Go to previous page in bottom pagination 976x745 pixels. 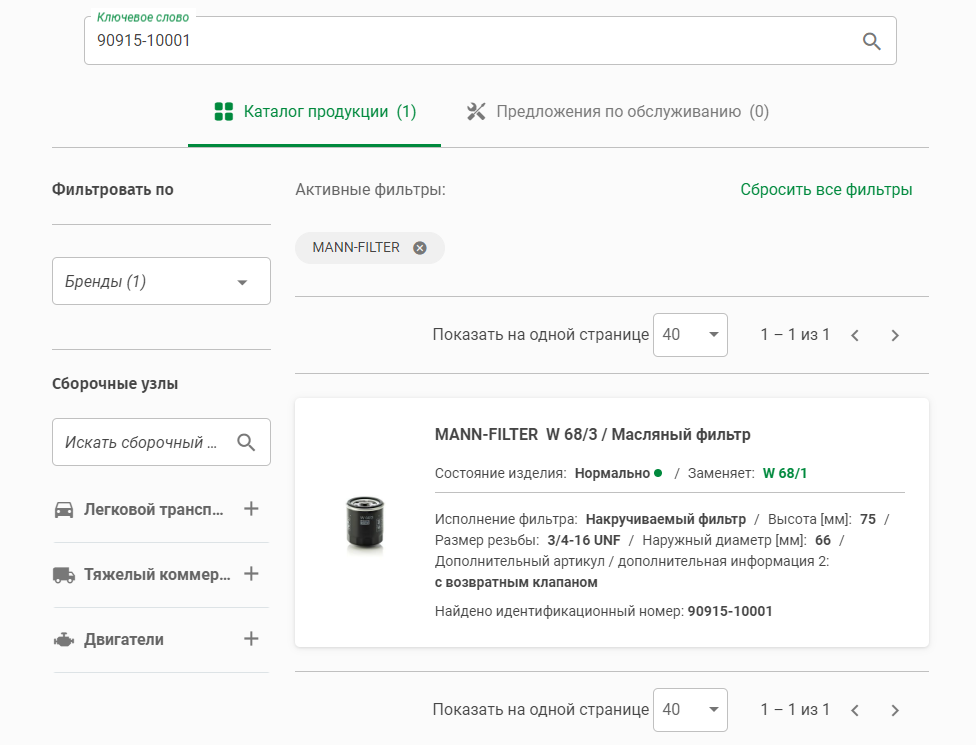coord(855,710)
